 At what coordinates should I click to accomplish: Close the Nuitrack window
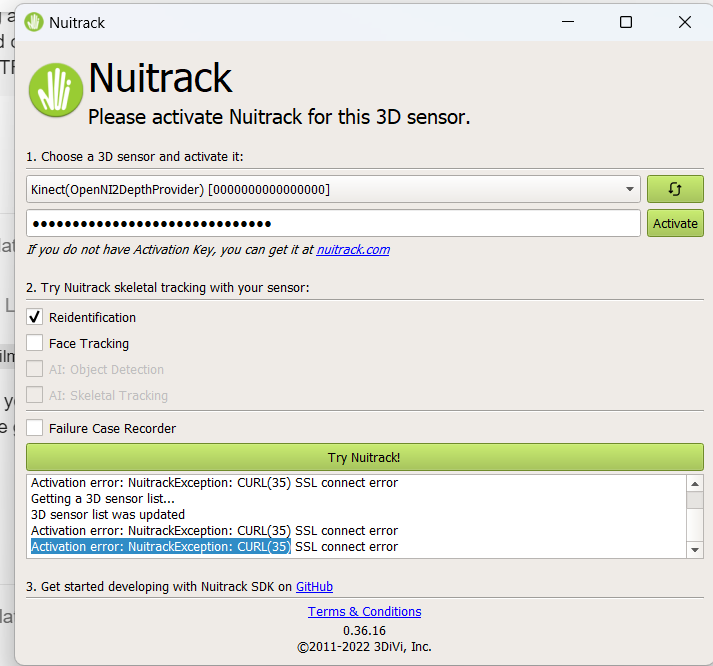point(684,22)
